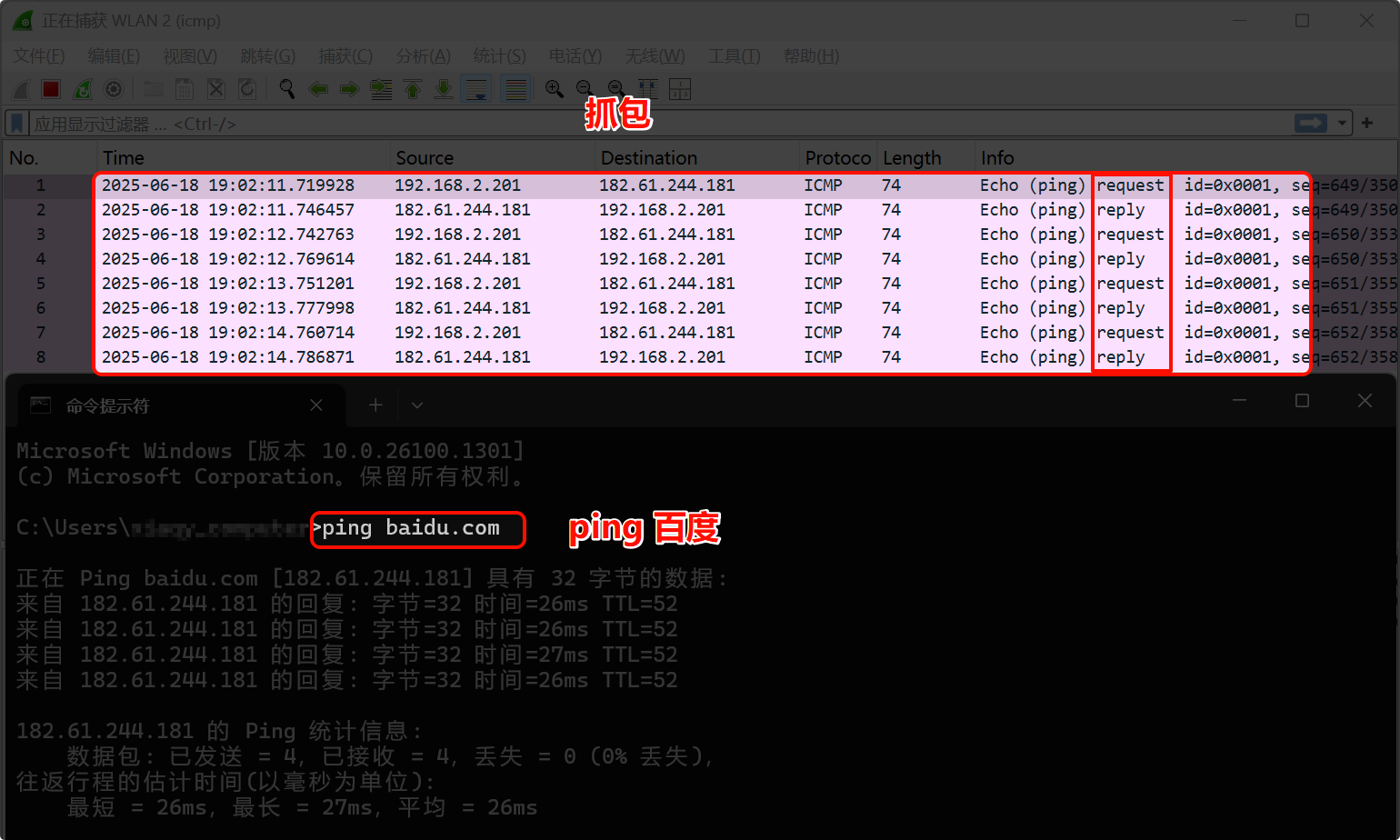Click the display filter input field
The width and height of the screenshot is (1400, 840).
tap(636, 123)
